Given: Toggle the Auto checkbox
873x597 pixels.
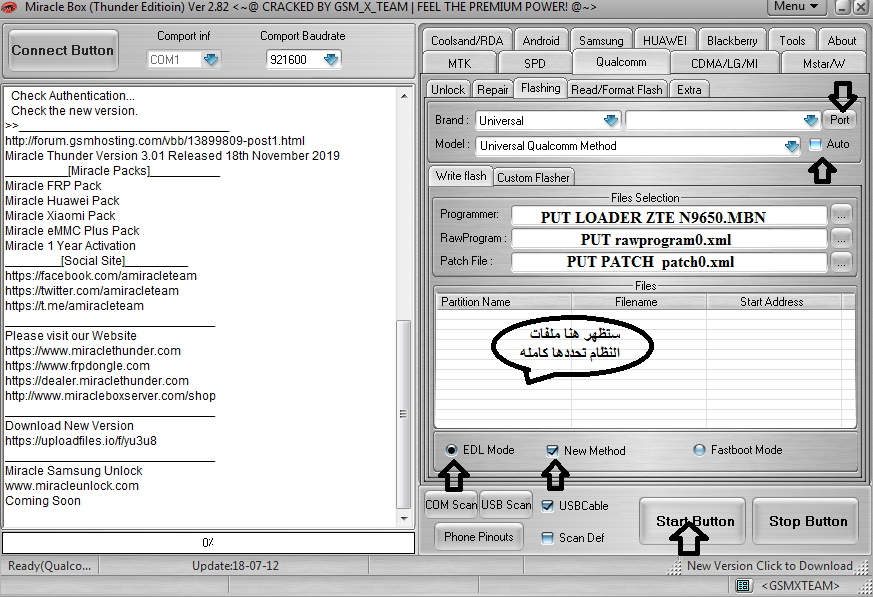Looking at the screenshot, I should tap(815, 144).
